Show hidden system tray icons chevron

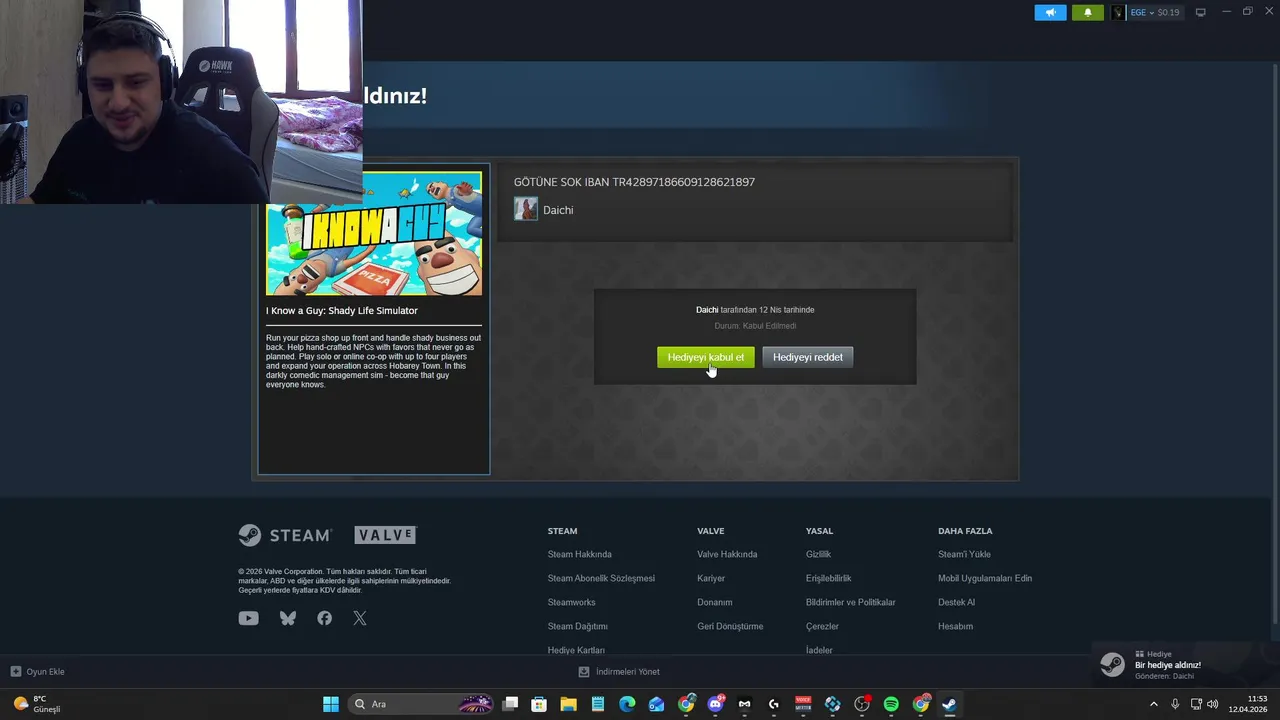[1153, 704]
